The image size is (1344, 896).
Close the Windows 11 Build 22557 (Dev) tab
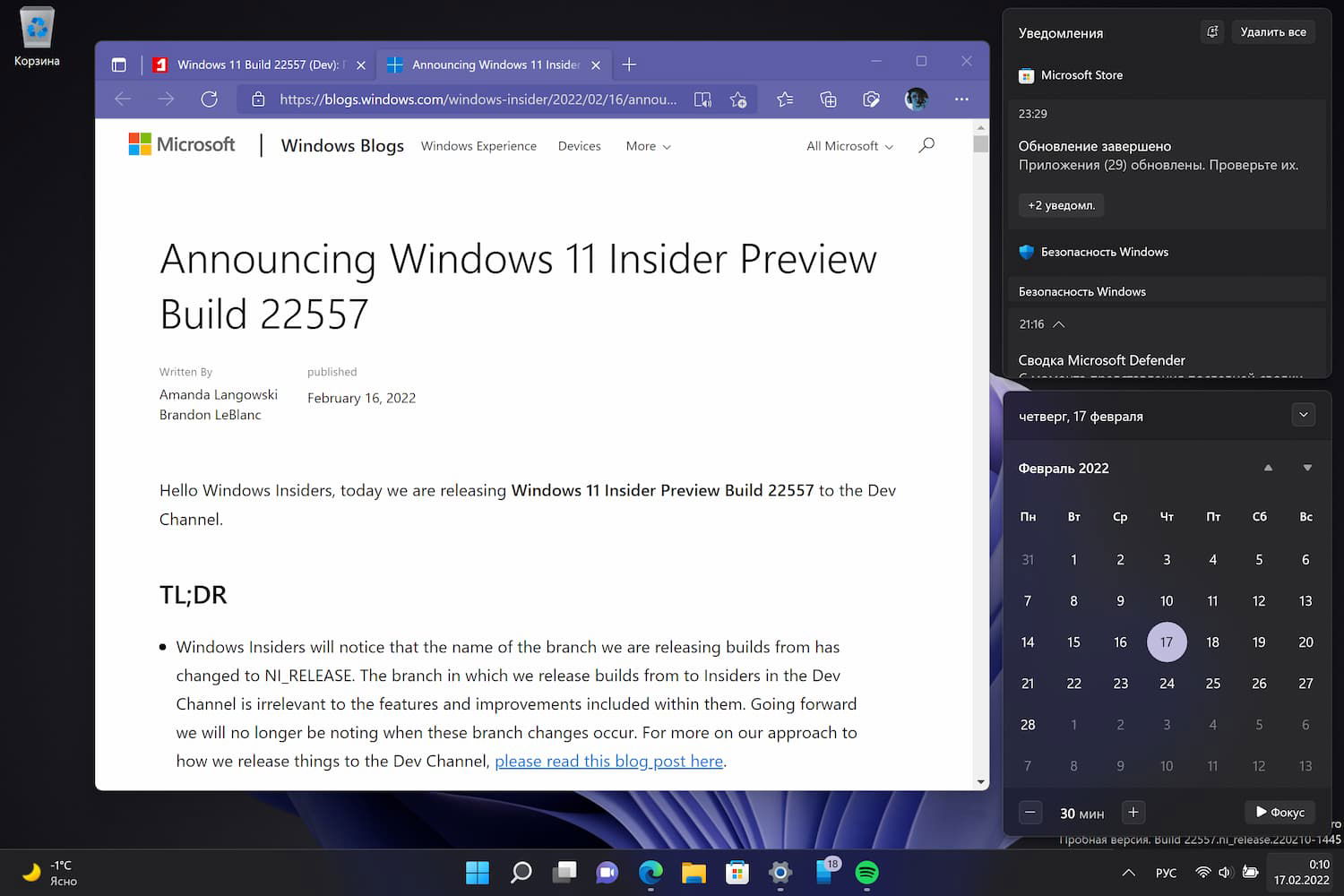click(361, 65)
